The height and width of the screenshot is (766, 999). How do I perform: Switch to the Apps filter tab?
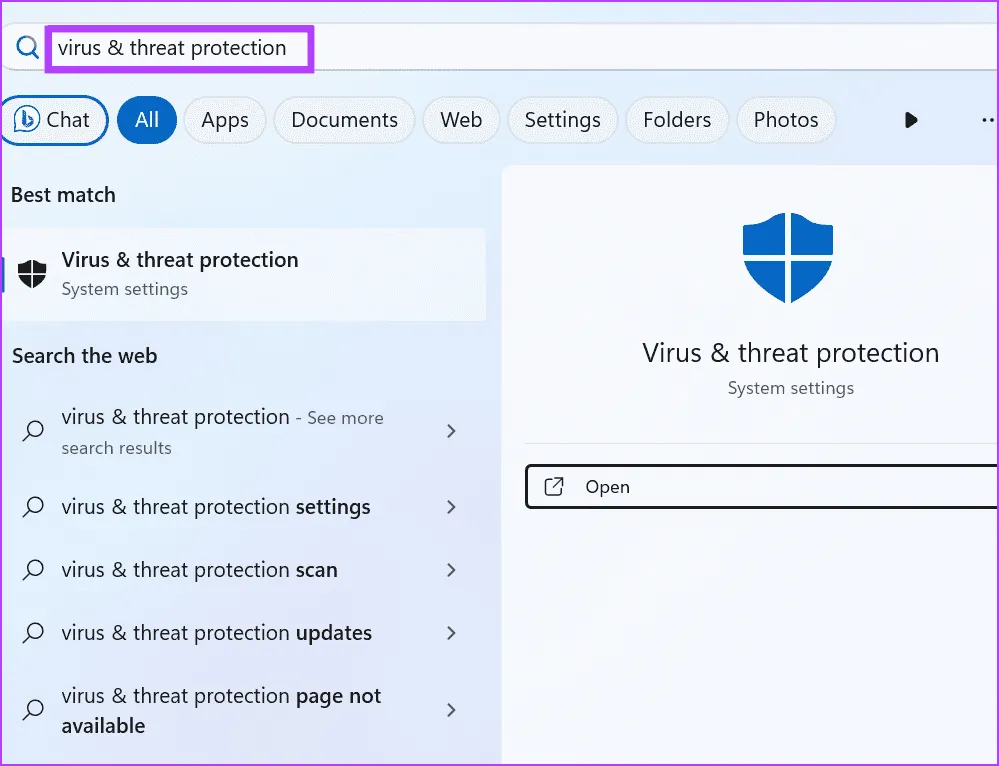tap(225, 120)
